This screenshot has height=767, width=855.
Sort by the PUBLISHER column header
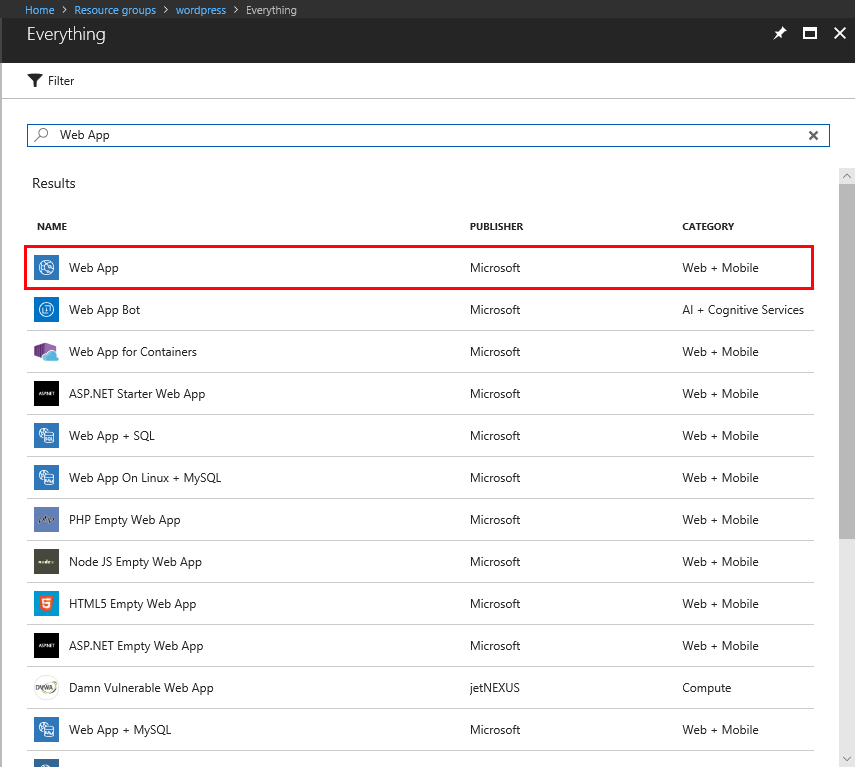[x=496, y=226]
